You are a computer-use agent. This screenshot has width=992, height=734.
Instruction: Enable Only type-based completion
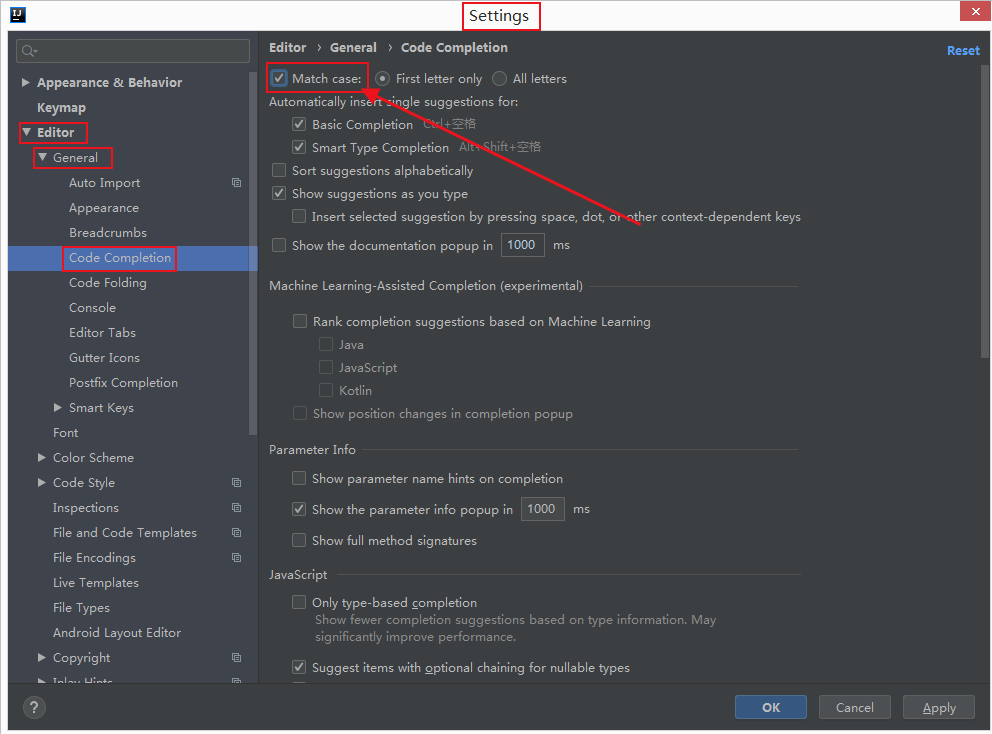299,602
